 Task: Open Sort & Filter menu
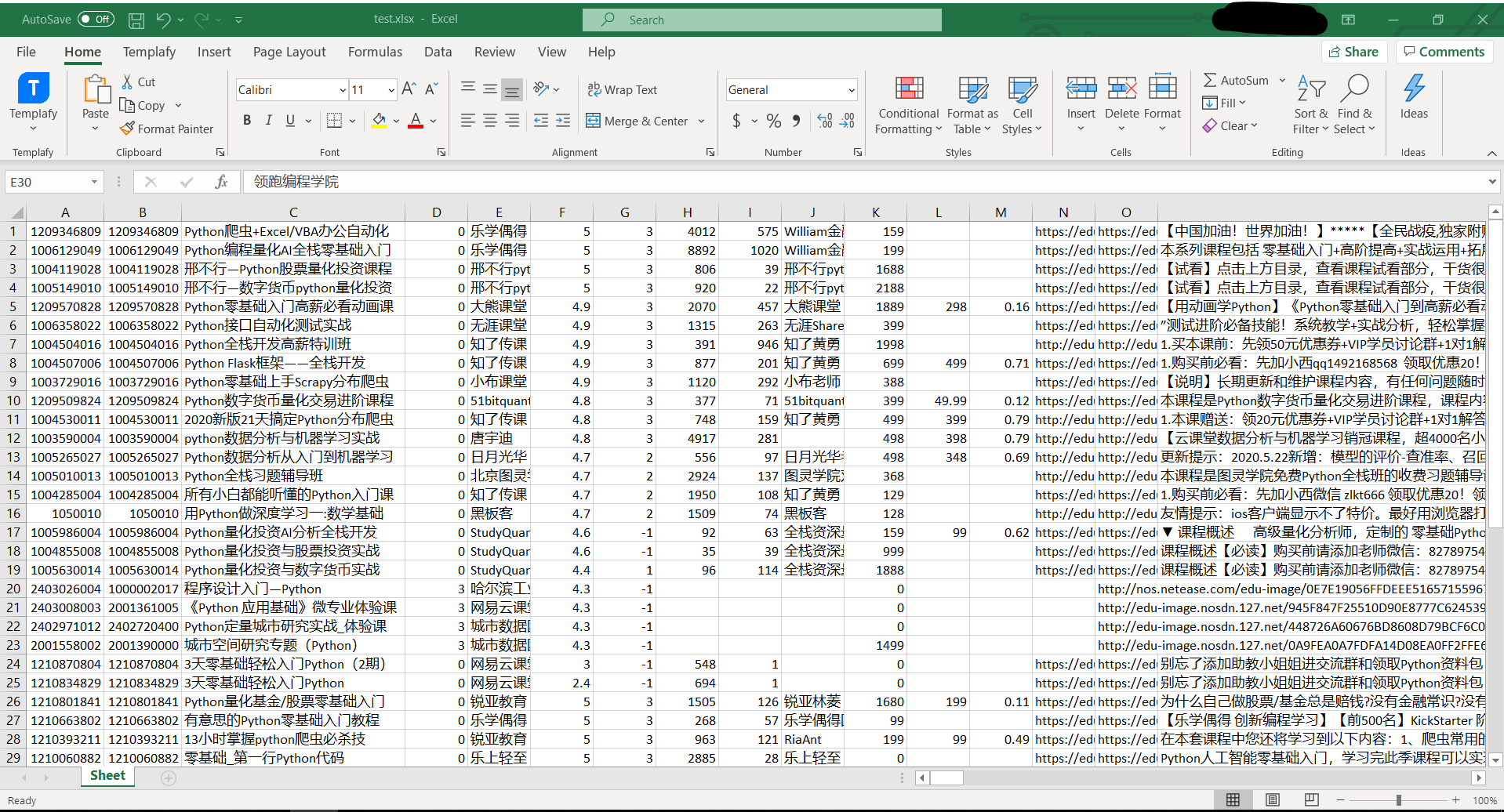pyautogui.click(x=1311, y=106)
